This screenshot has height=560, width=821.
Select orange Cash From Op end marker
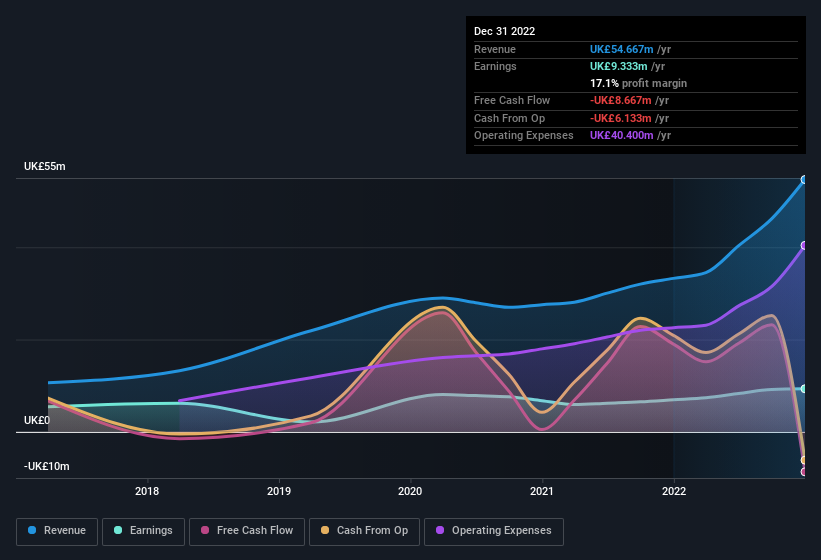804,460
